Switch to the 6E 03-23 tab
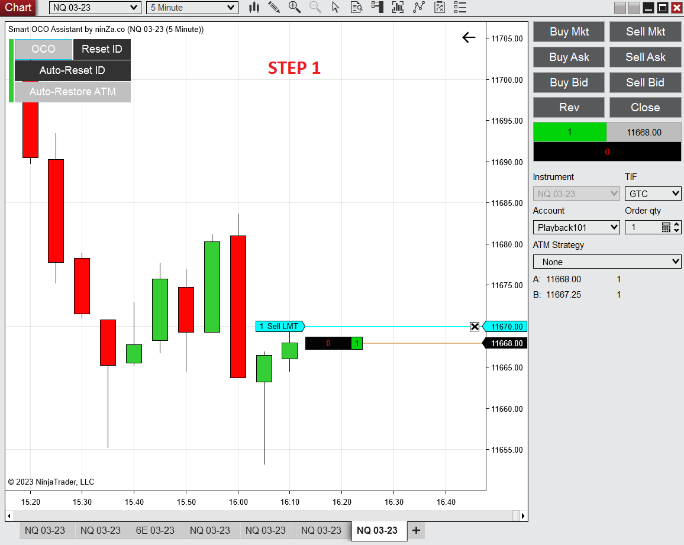 point(155,530)
